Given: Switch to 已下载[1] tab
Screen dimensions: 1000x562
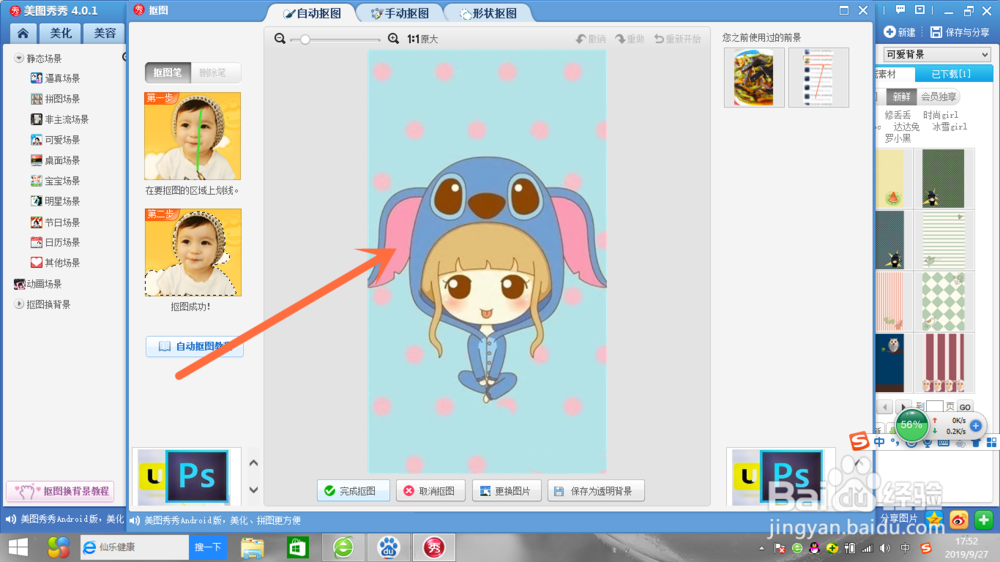Looking at the screenshot, I should click(951, 74).
